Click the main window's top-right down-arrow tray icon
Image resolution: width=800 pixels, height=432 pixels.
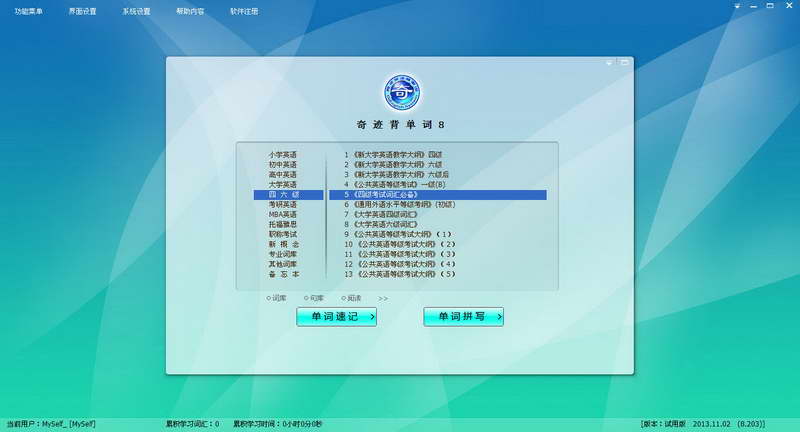(737, 6)
